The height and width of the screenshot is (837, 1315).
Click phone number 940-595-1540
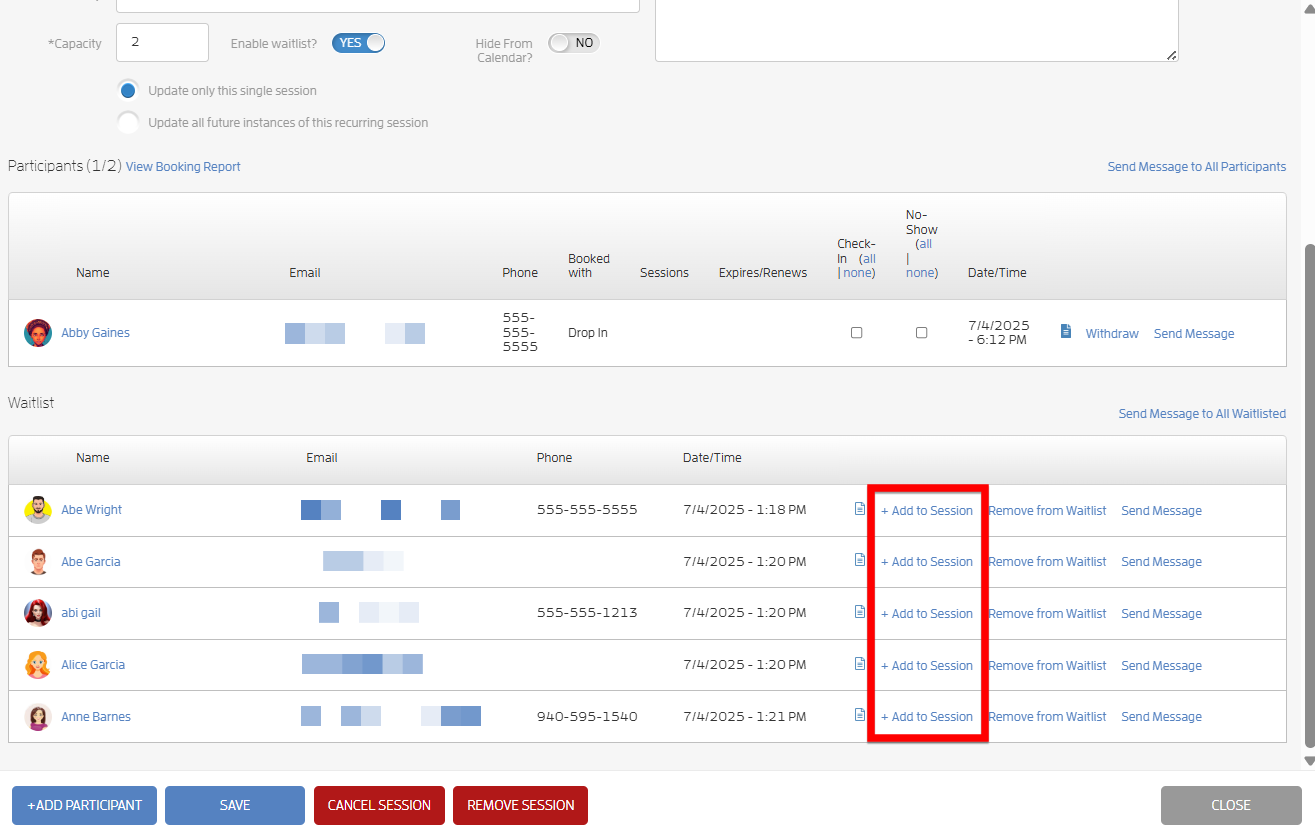tap(587, 717)
